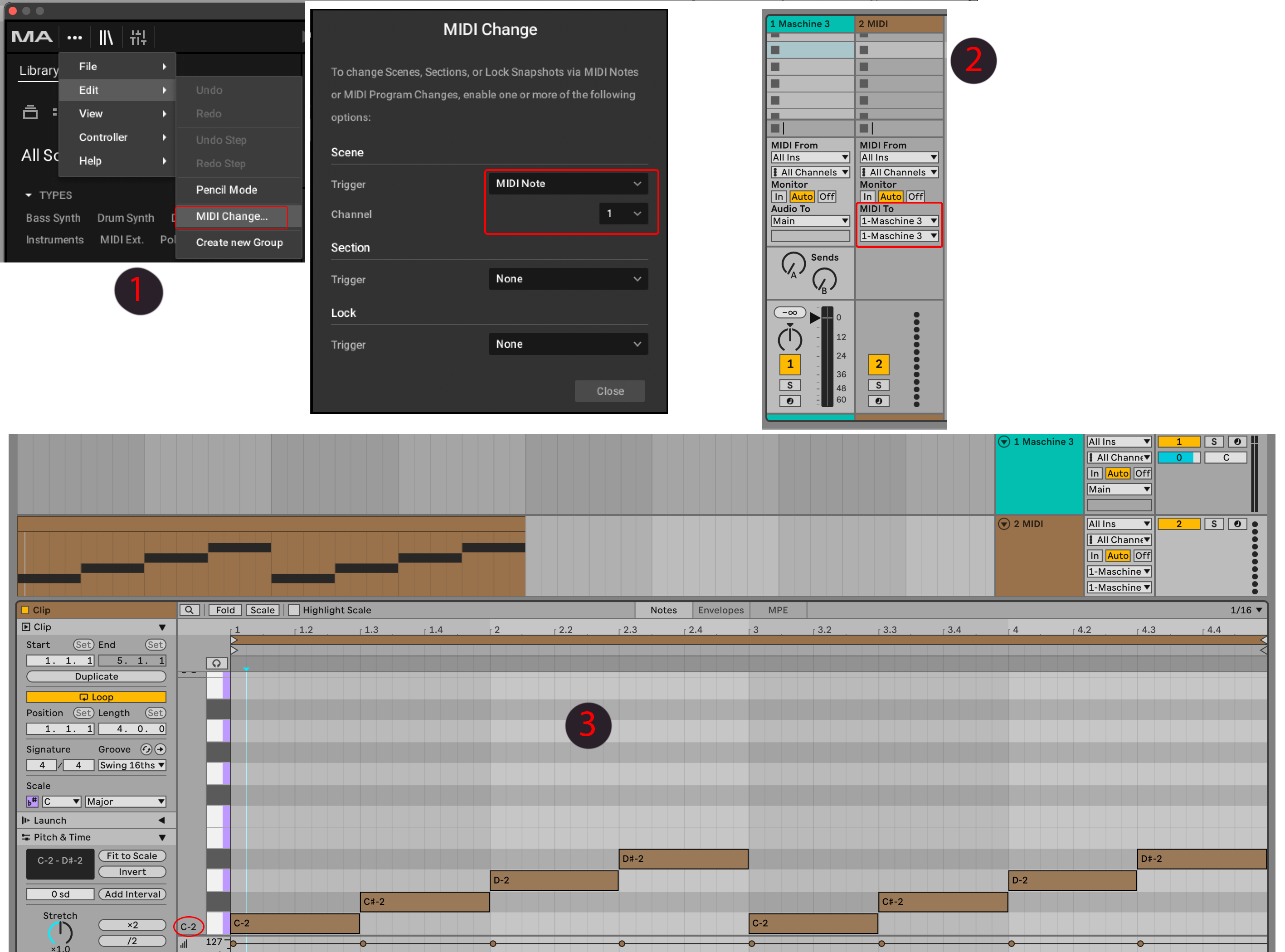This screenshot has height=952, width=1285.
Task: Select MIDI Change... in the Edit submenu
Action: [x=232, y=217]
